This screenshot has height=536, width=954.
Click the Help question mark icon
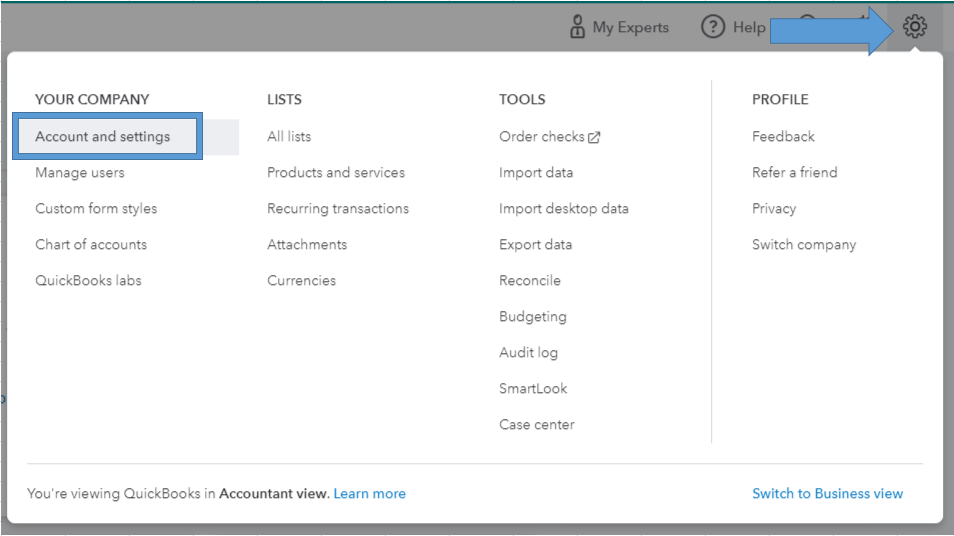coord(712,27)
